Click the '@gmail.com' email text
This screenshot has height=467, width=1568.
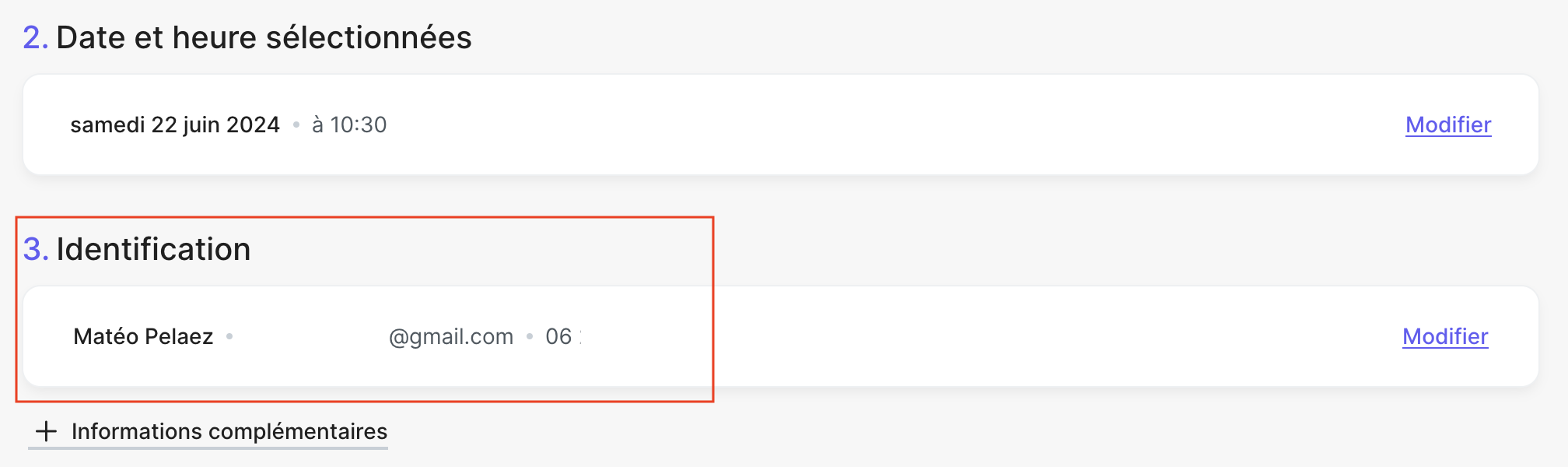[x=451, y=336]
